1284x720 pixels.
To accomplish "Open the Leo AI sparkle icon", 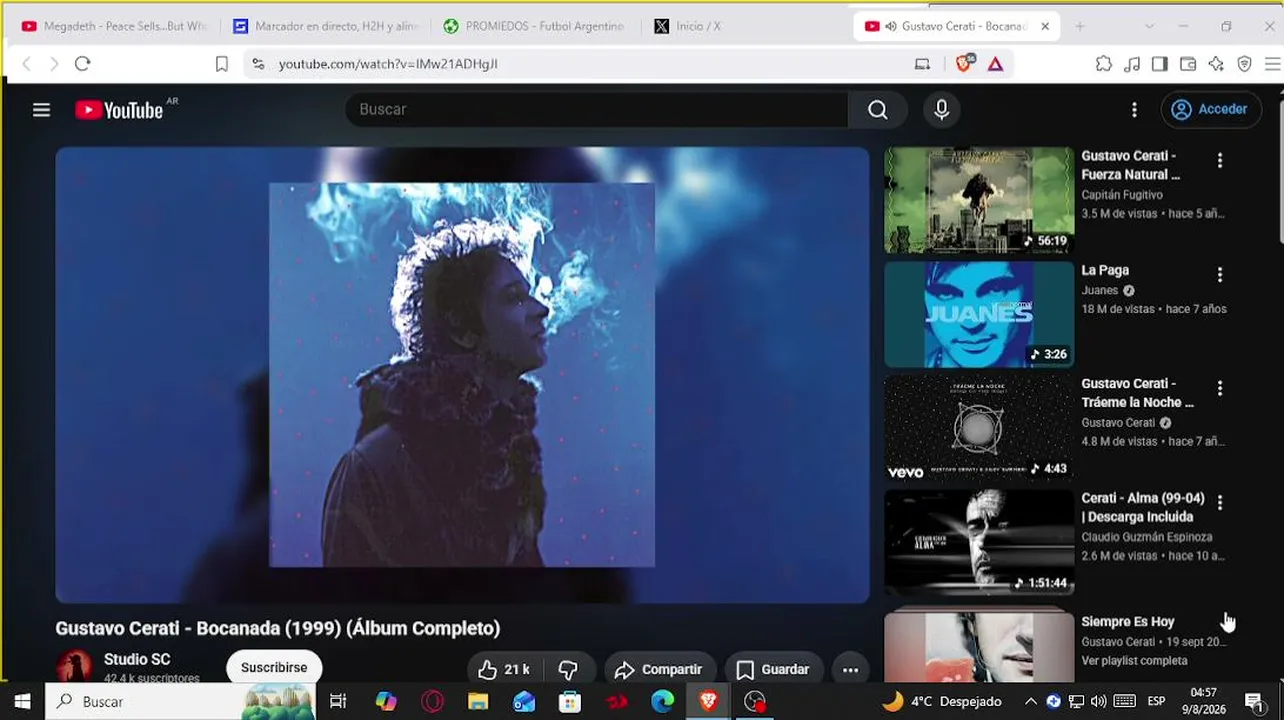I will pos(1216,64).
